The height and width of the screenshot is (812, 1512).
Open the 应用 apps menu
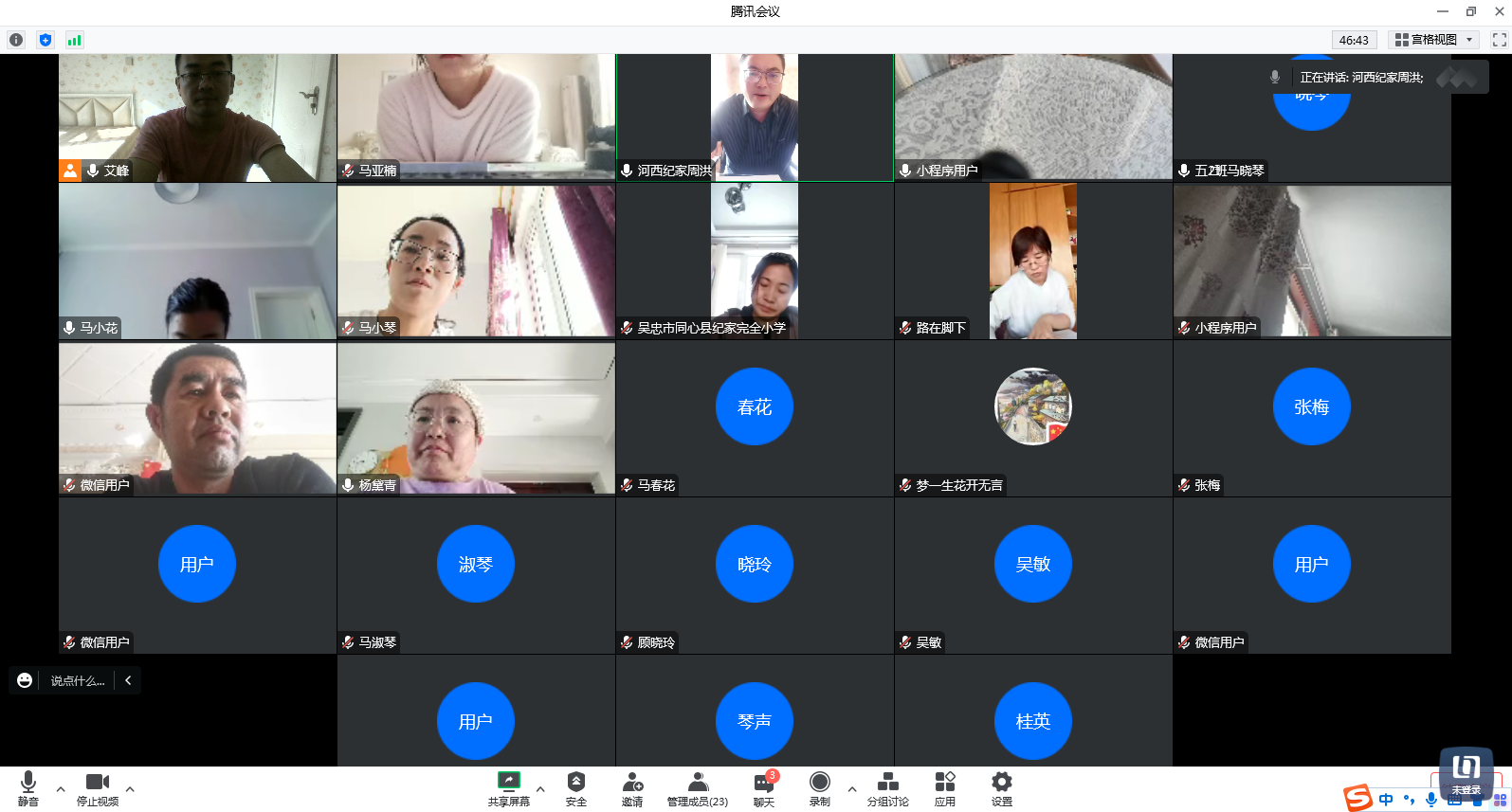[x=945, y=788]
